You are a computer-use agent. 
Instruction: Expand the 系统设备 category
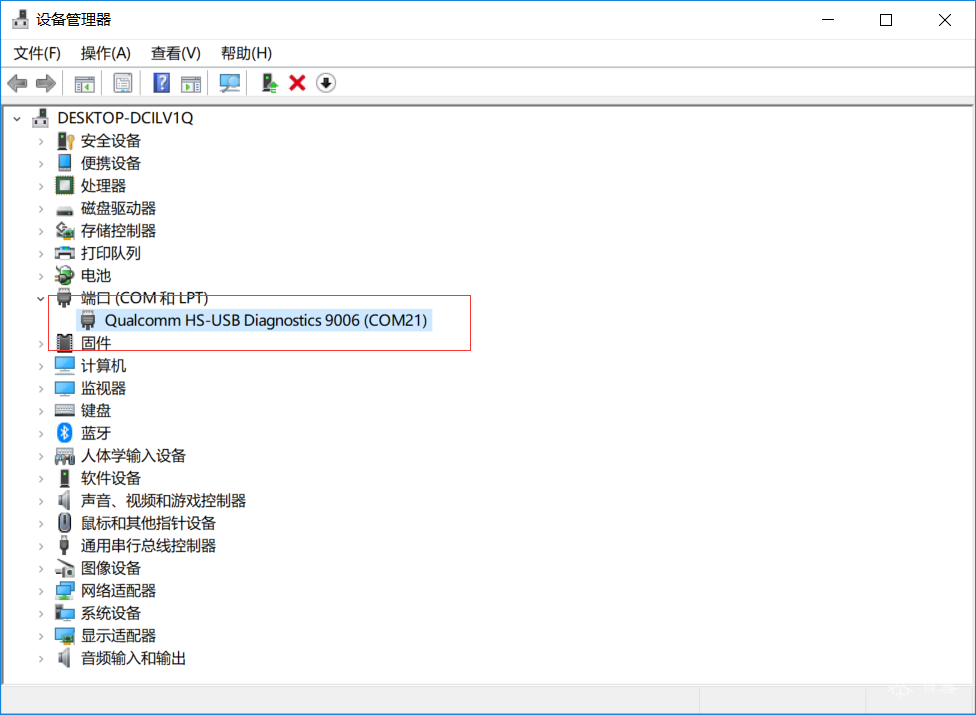coord(41,614)
